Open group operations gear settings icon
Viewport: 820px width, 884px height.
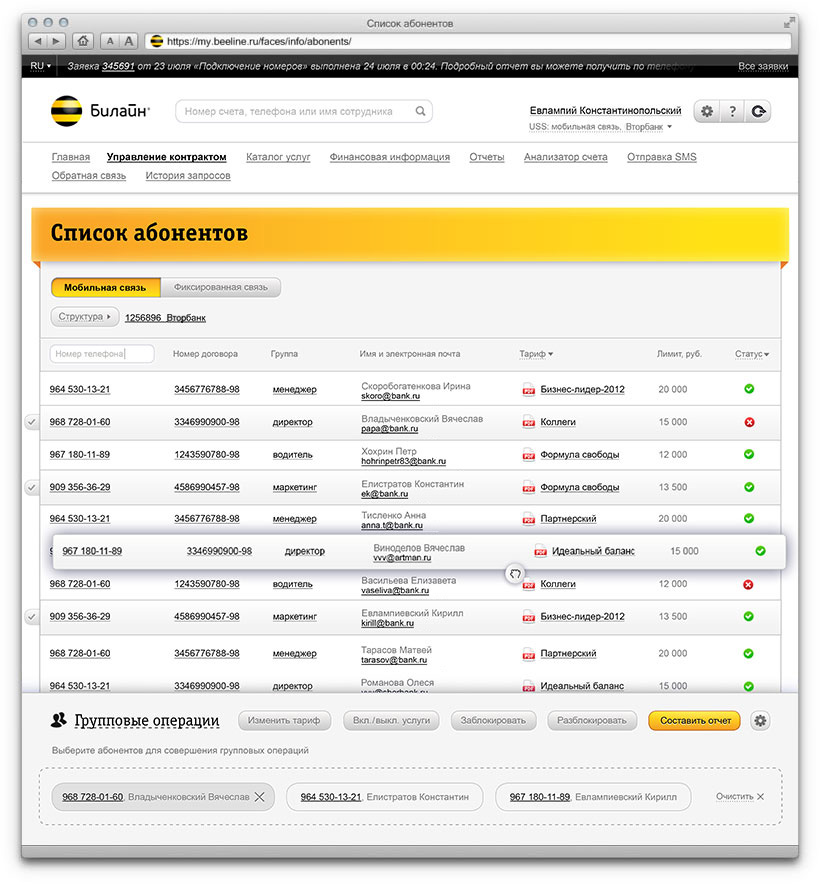760,721
